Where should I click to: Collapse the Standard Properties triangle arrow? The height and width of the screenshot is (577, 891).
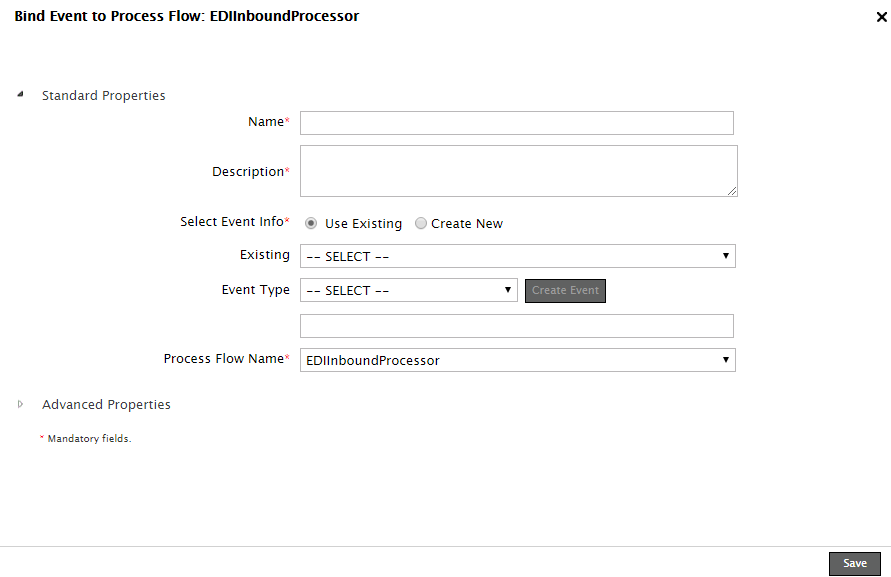click(20, 95)
